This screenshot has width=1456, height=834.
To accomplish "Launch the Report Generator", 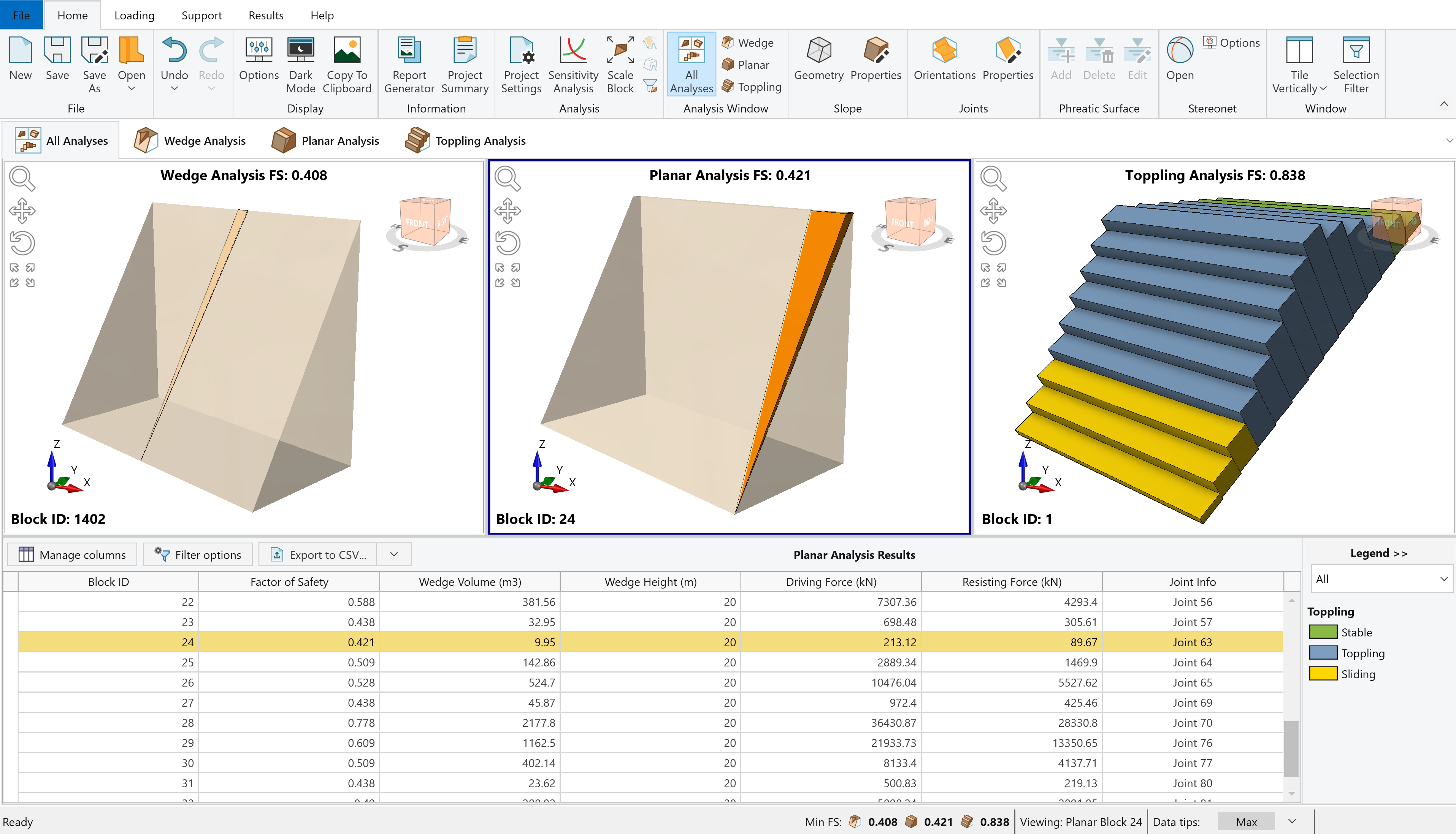I will [x=409, y=65].
